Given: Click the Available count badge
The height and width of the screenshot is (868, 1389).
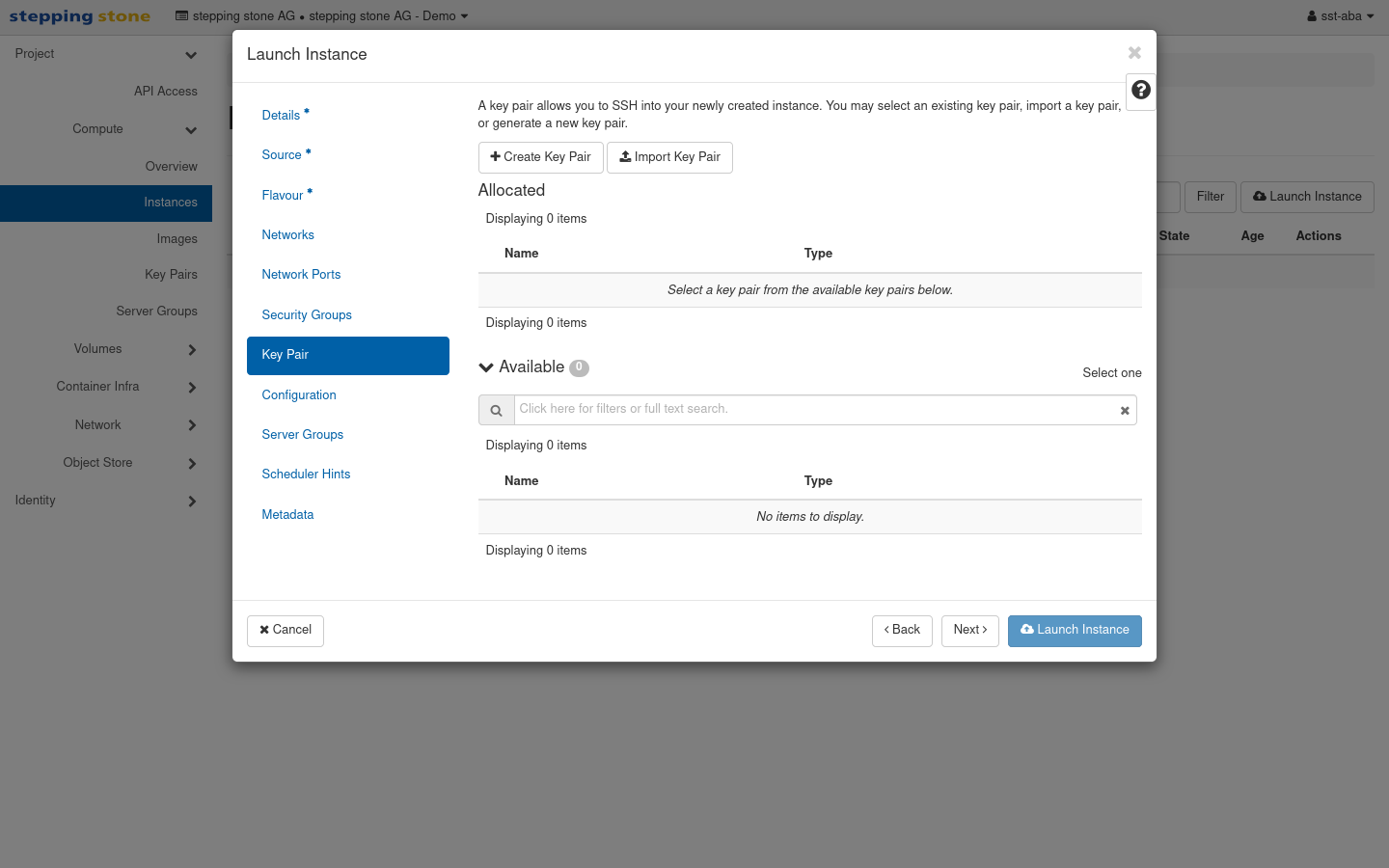Looking at the screenshot, I should [x=579, y=367].
